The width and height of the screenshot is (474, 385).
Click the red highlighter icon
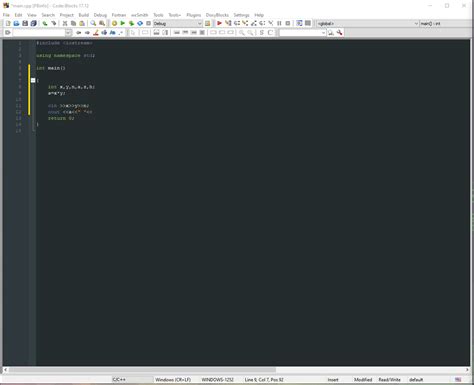(x=96, y=33)
